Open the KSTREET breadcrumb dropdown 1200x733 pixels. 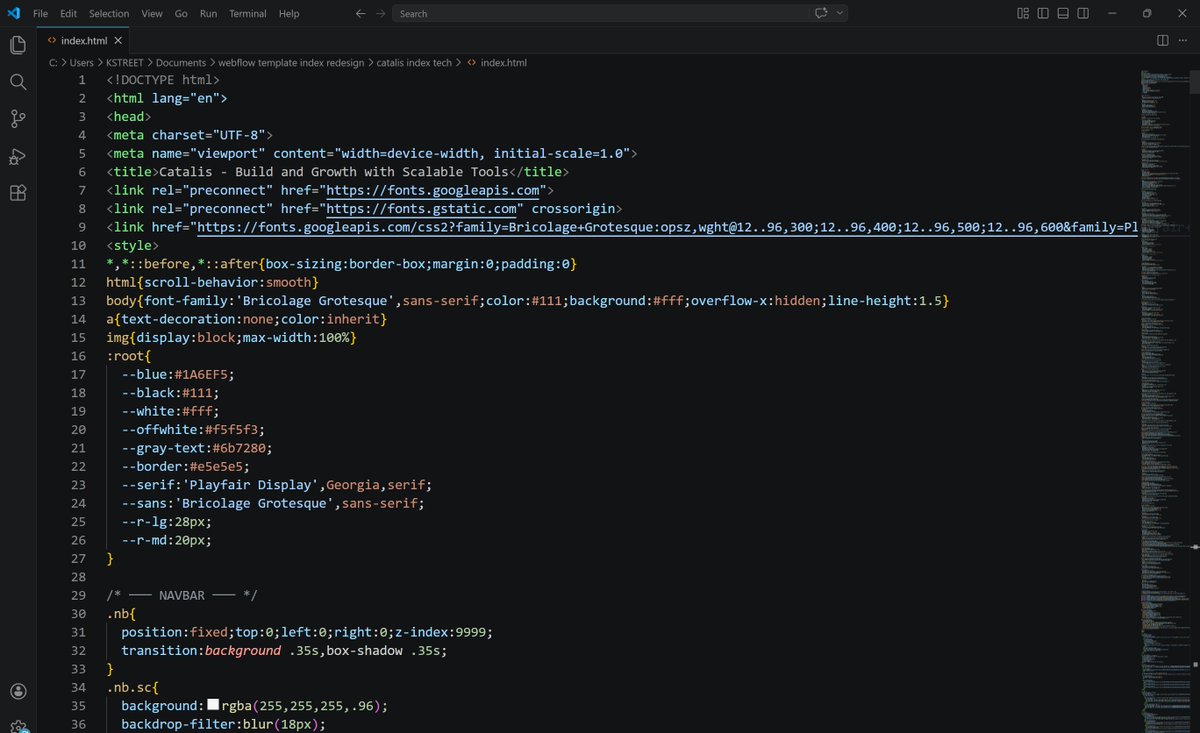(125, 62)
